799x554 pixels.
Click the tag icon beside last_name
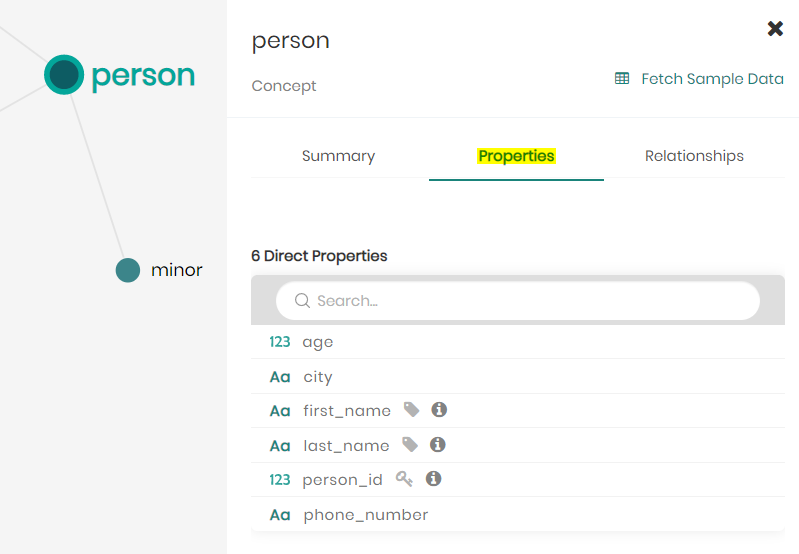[x=410, y=445]
